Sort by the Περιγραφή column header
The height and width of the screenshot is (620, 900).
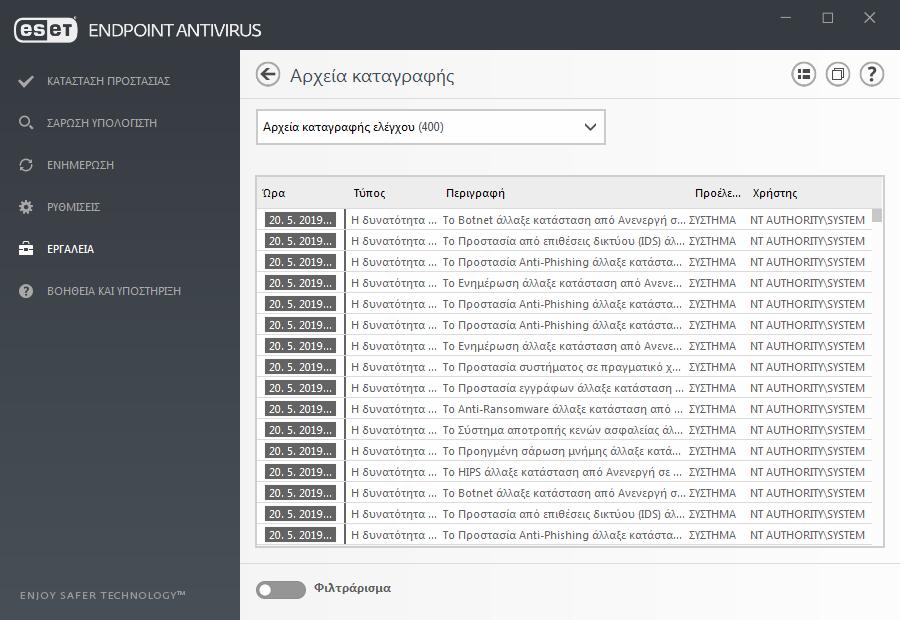click(x=475, y=193)
